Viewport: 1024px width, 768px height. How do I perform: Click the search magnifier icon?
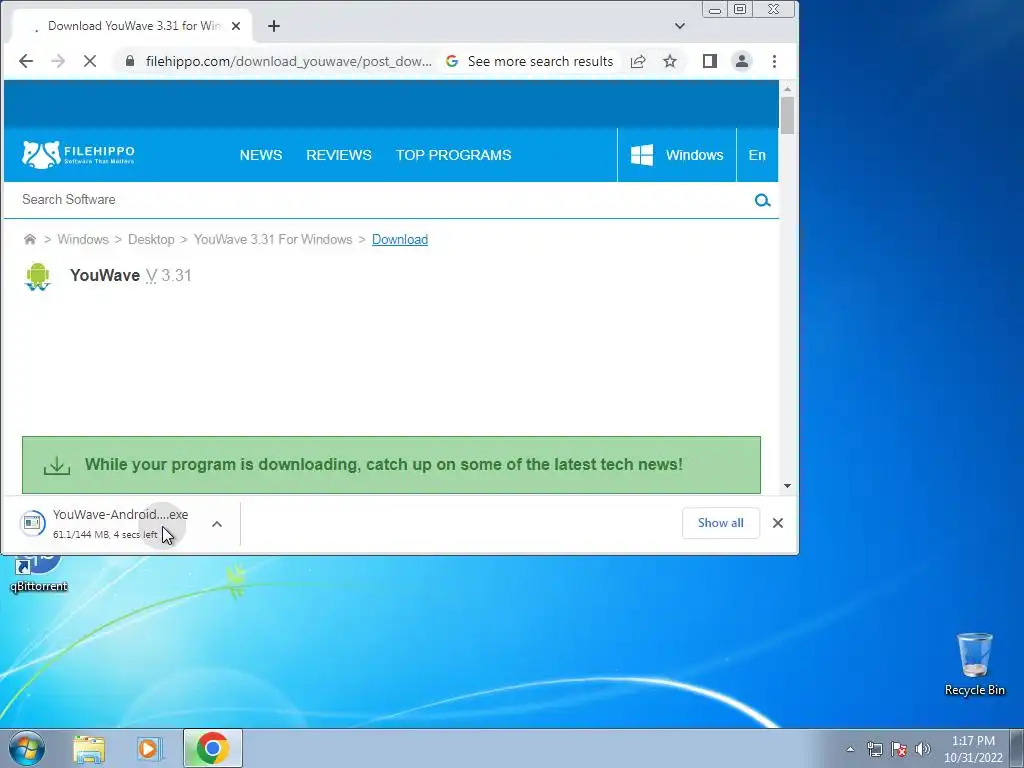click(x=763, y=200)
